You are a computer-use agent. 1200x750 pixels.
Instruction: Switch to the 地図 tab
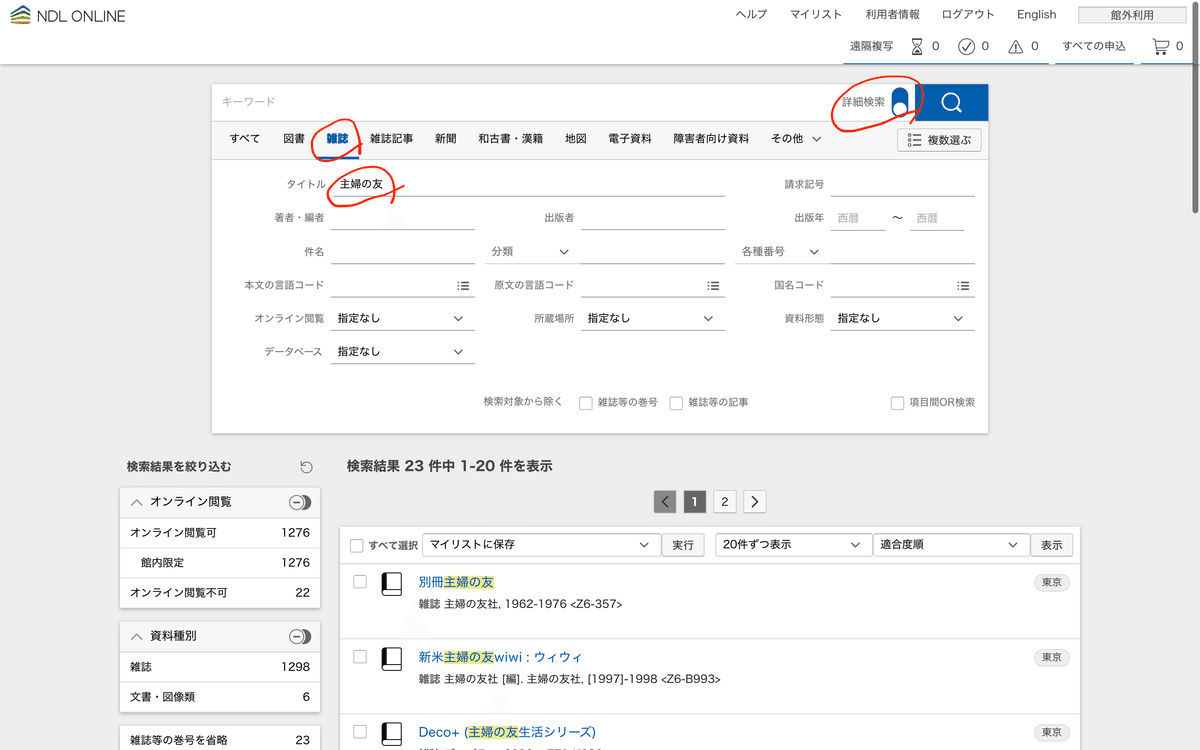point(576,139)
